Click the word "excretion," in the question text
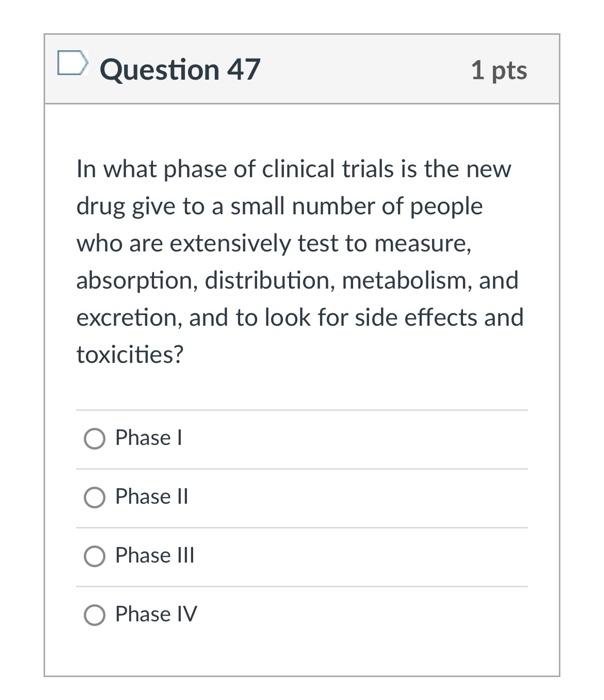The width and height of the screenshot is (604, 700). (123, 318)
